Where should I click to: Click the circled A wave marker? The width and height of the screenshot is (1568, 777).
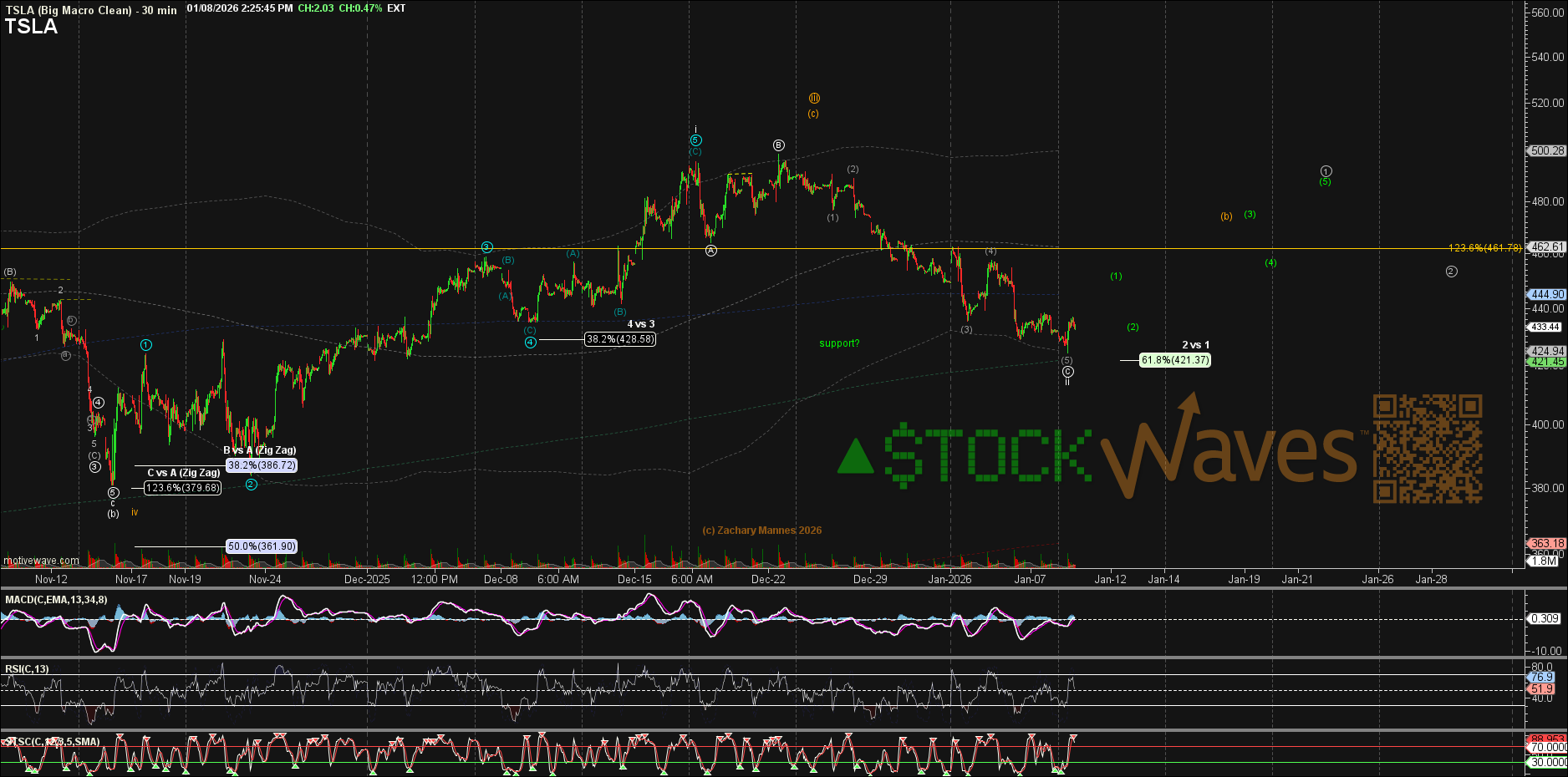coord(711,251)
